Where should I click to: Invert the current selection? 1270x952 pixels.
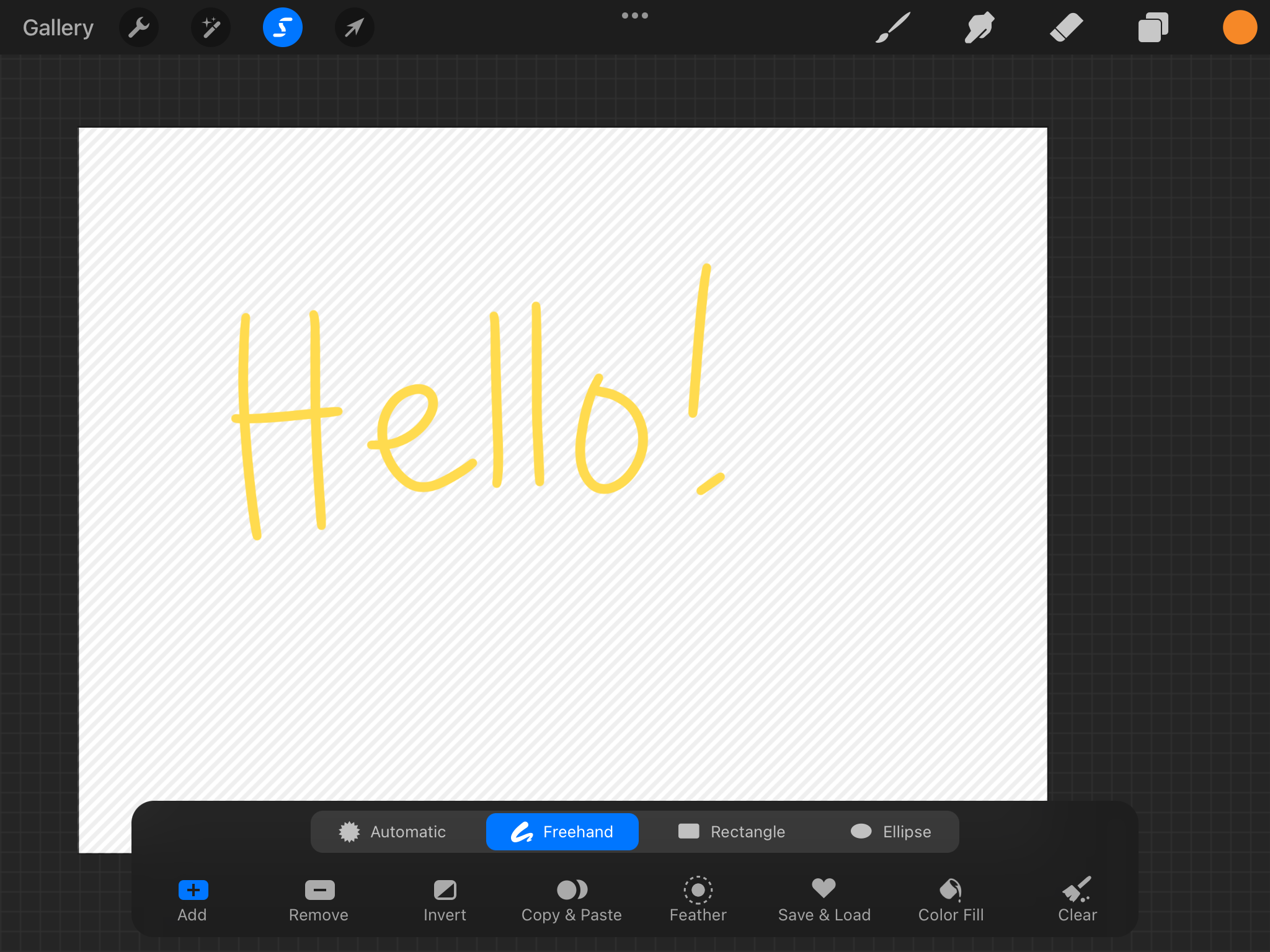pos(445,900)
